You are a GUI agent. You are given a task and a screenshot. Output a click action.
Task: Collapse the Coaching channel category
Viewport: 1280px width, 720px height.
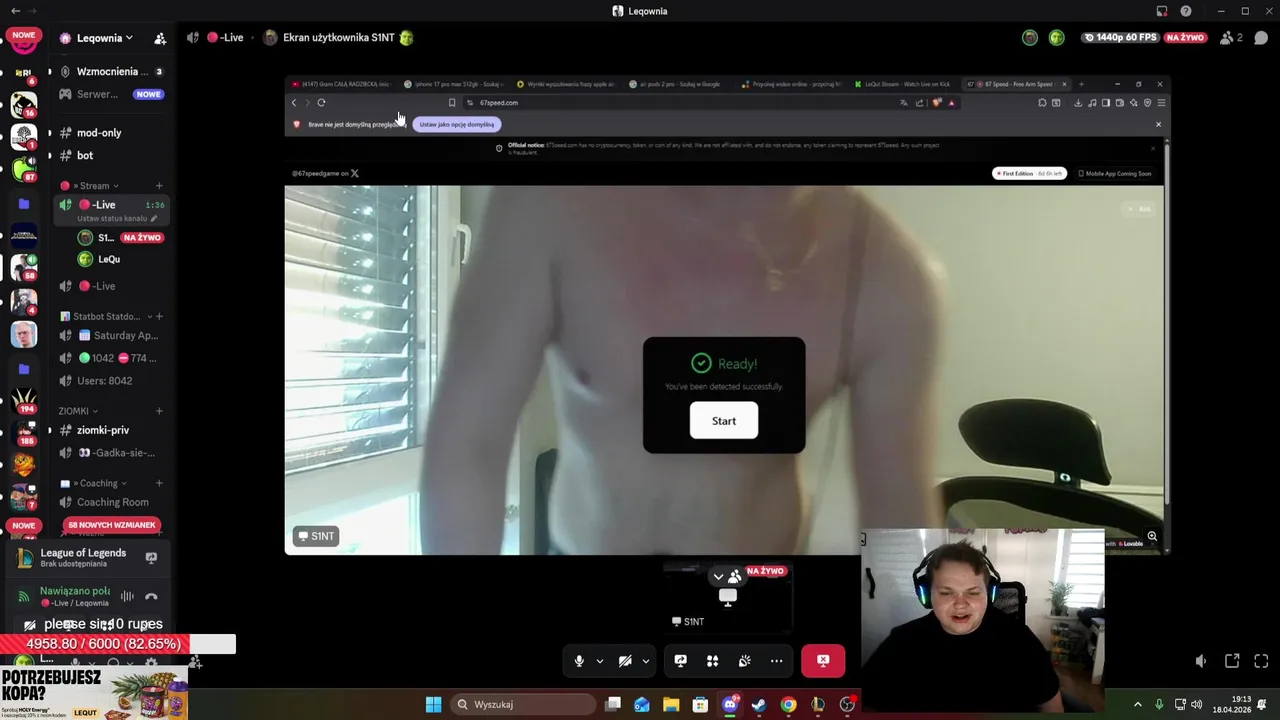click(x=95, y=483)
